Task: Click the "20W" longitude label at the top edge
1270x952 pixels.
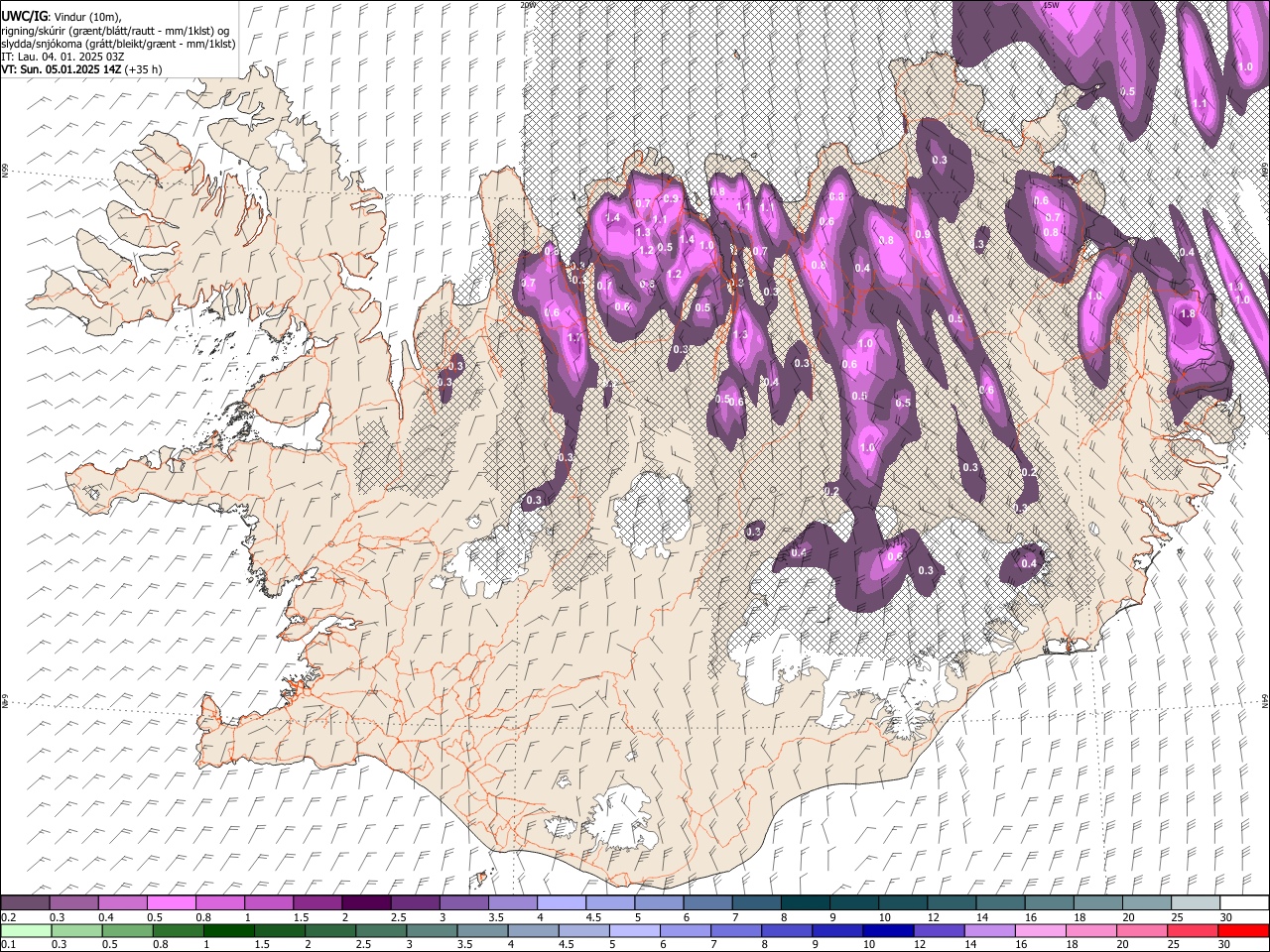Action: [x=527, y=5]
